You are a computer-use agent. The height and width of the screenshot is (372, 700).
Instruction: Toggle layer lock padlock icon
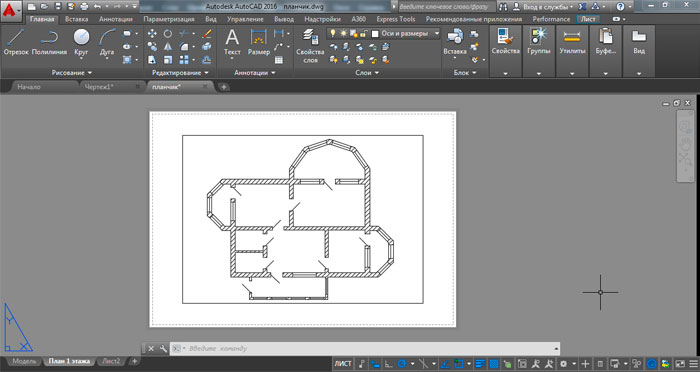click(x=363, y=33)
